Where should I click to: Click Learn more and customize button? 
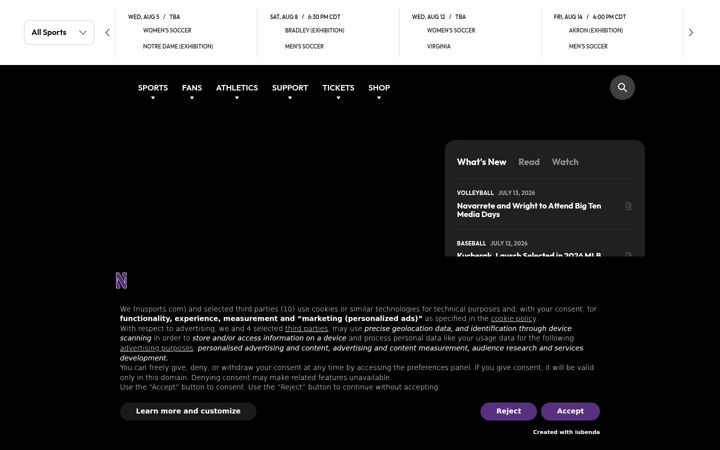[188, 411]
